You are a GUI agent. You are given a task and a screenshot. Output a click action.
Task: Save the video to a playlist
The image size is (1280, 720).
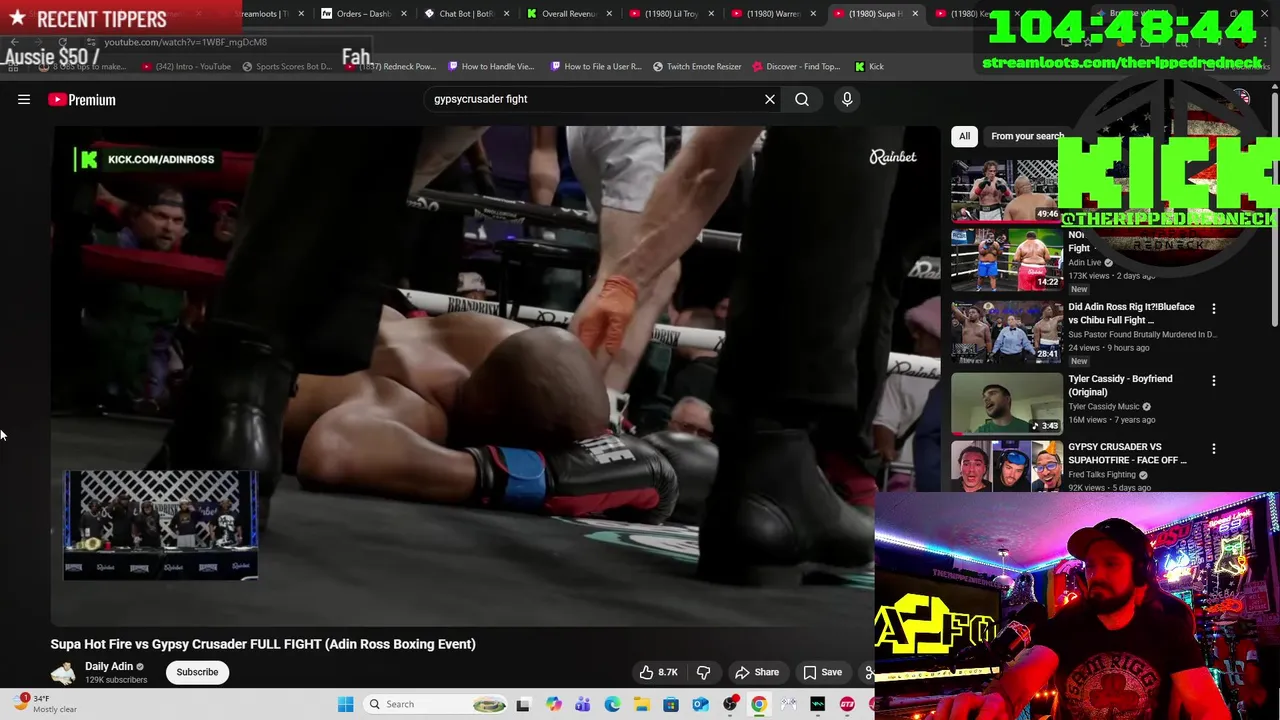pyautogui.click(x=822, y=672)
